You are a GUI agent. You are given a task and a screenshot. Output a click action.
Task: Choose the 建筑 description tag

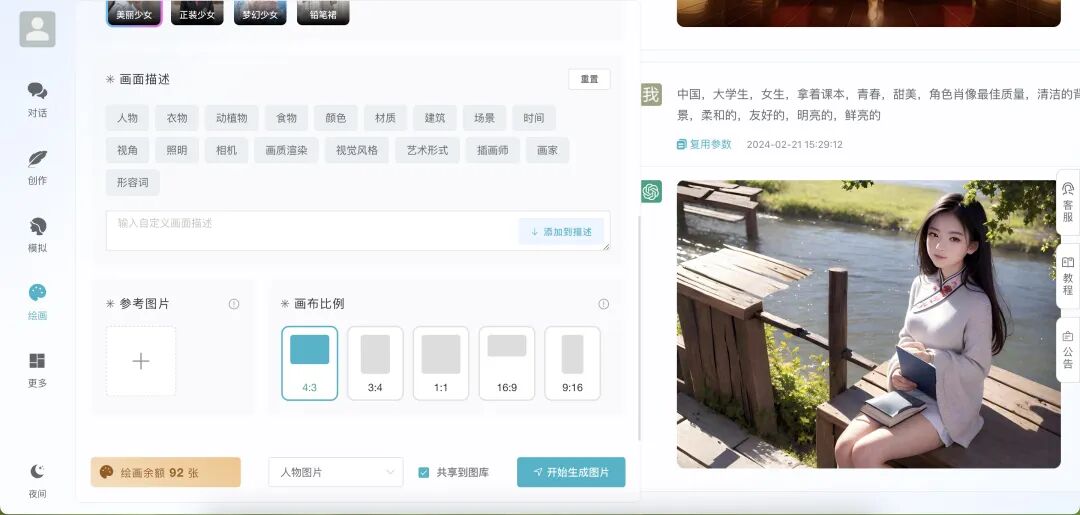pyautogui.click(x=435, y=118)
